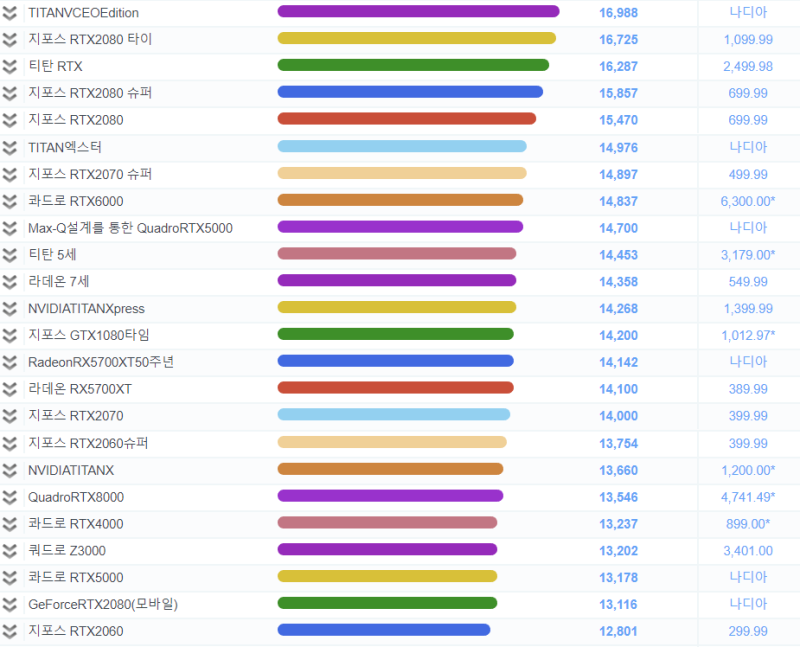Viewport: 800px width, 647px height.
Task: Expand the RadeonRX5700XT50주년 row chevron
Action: pos(10,362)
